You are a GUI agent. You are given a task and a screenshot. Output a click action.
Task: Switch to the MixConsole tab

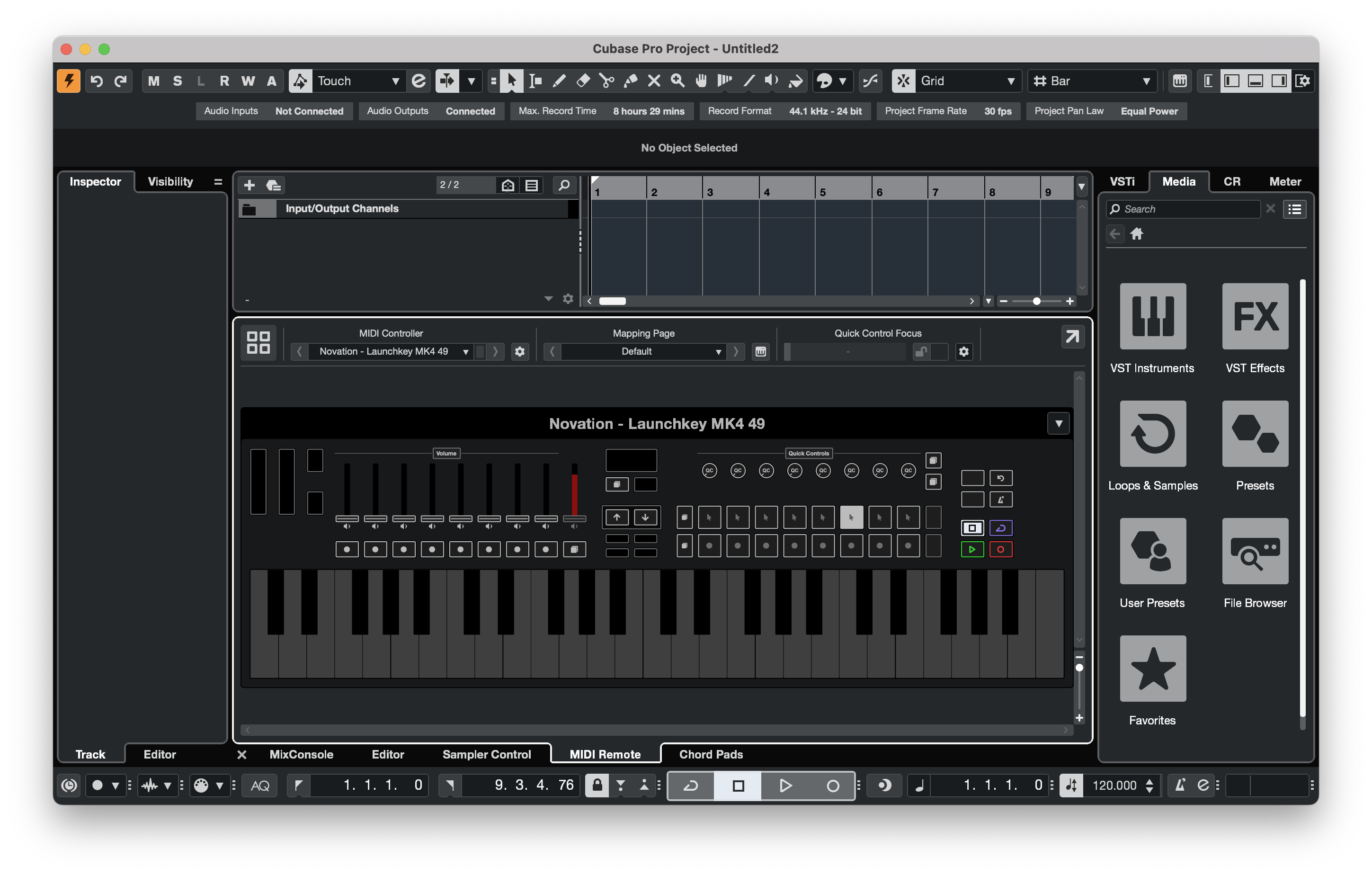(x=301, y=754)
